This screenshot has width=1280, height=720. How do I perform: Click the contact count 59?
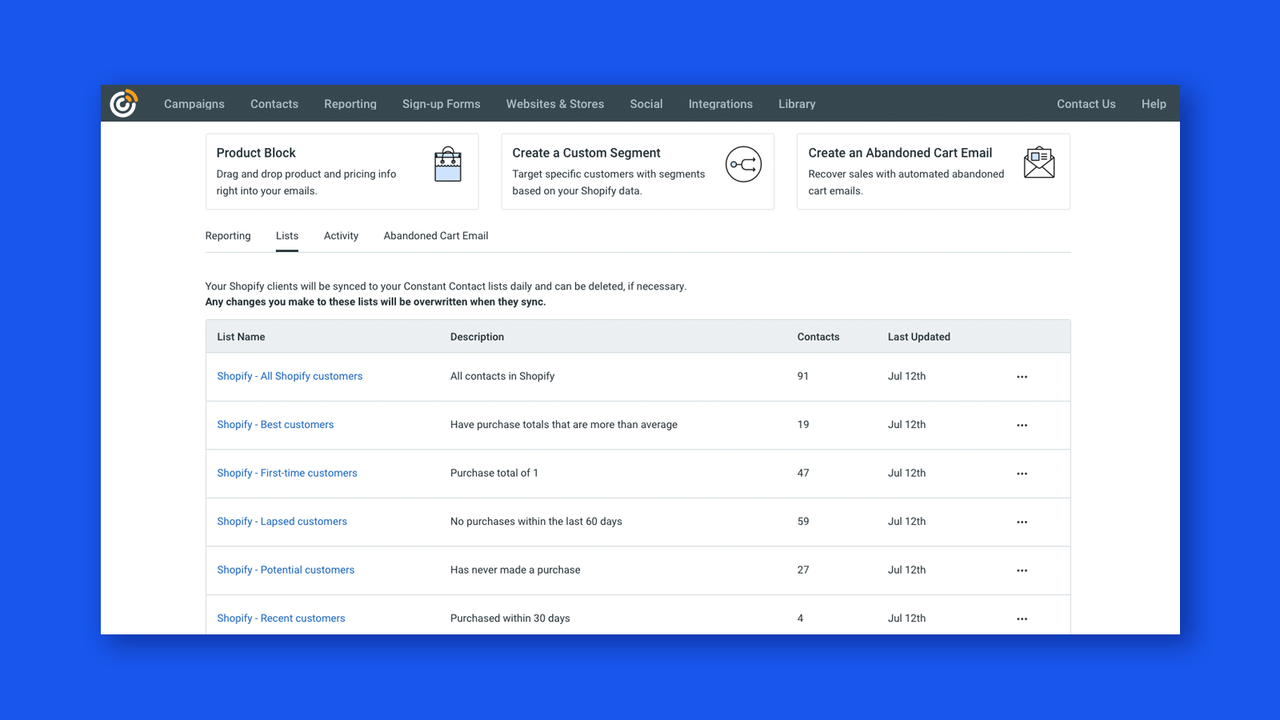[803, 521]
